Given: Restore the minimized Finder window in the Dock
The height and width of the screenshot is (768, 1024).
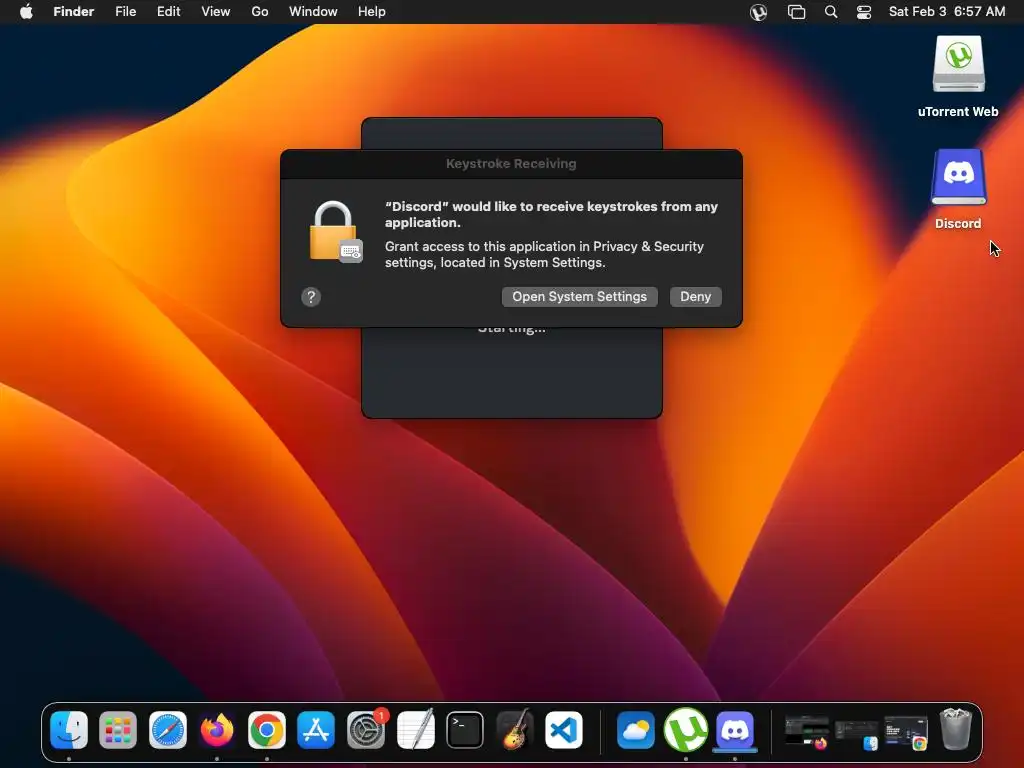Looking at the screenshot, I should click(x=856, y=735).
